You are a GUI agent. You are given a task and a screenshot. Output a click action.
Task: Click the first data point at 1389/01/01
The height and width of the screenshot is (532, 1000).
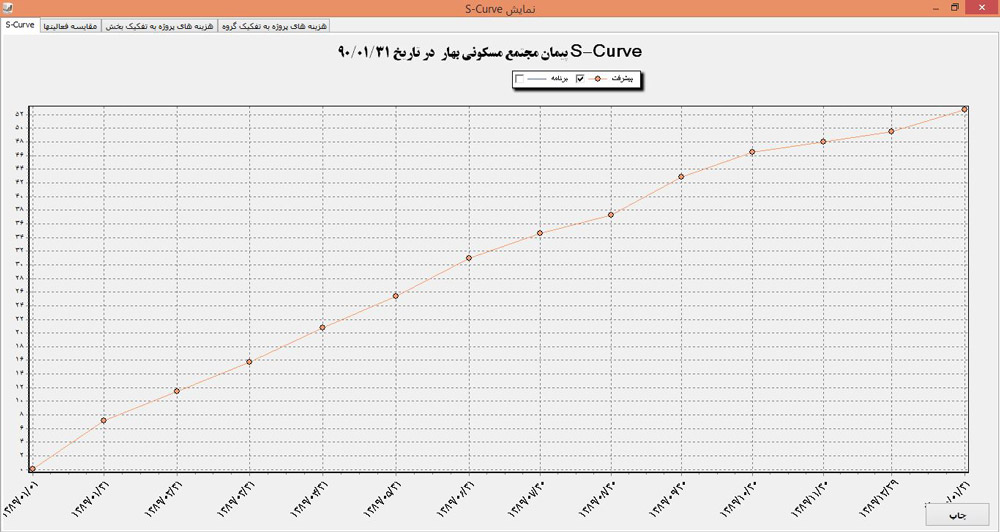coord(32,468)
